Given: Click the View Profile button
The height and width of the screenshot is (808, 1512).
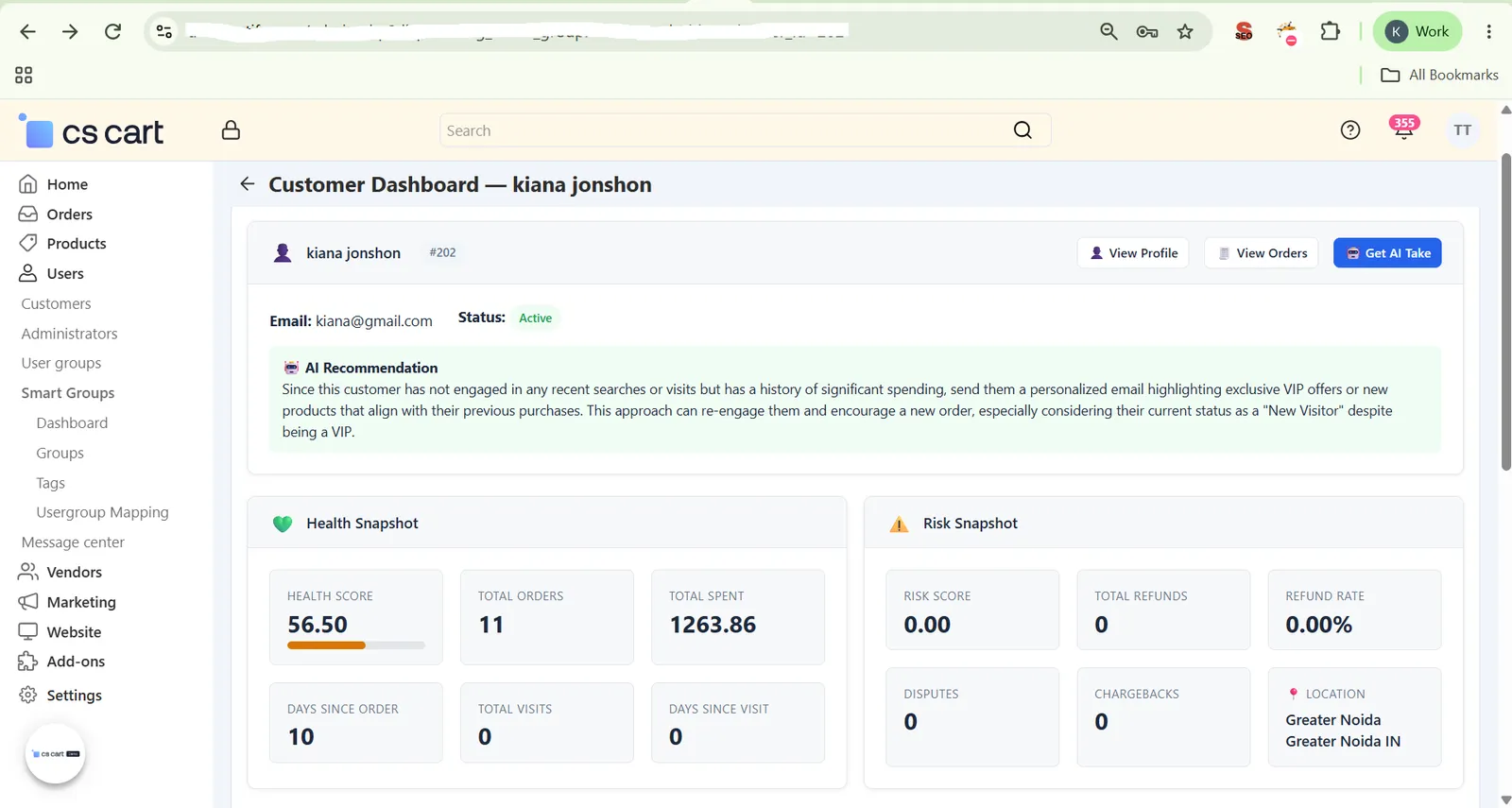Looking at the screenshot, I should pyautogui.click(x=1133, y=253).
